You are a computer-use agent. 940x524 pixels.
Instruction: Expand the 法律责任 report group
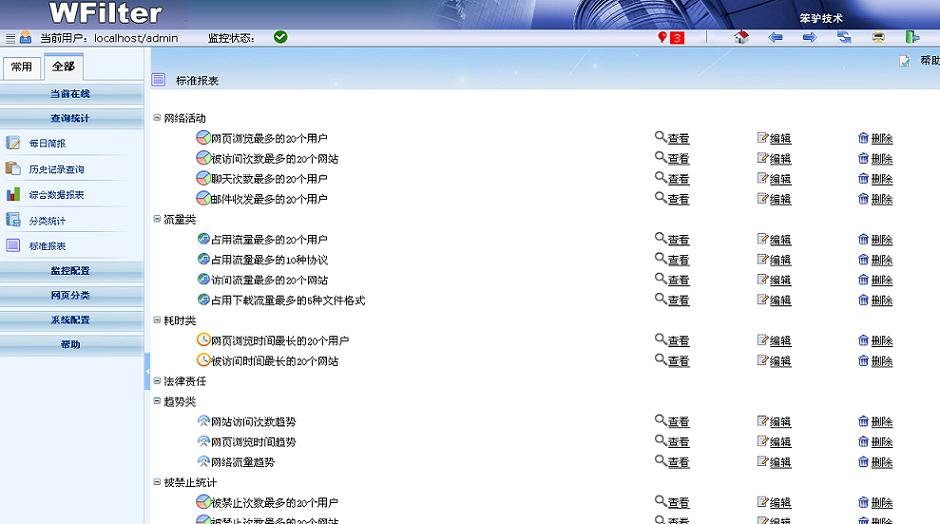(x=157, y=381)
